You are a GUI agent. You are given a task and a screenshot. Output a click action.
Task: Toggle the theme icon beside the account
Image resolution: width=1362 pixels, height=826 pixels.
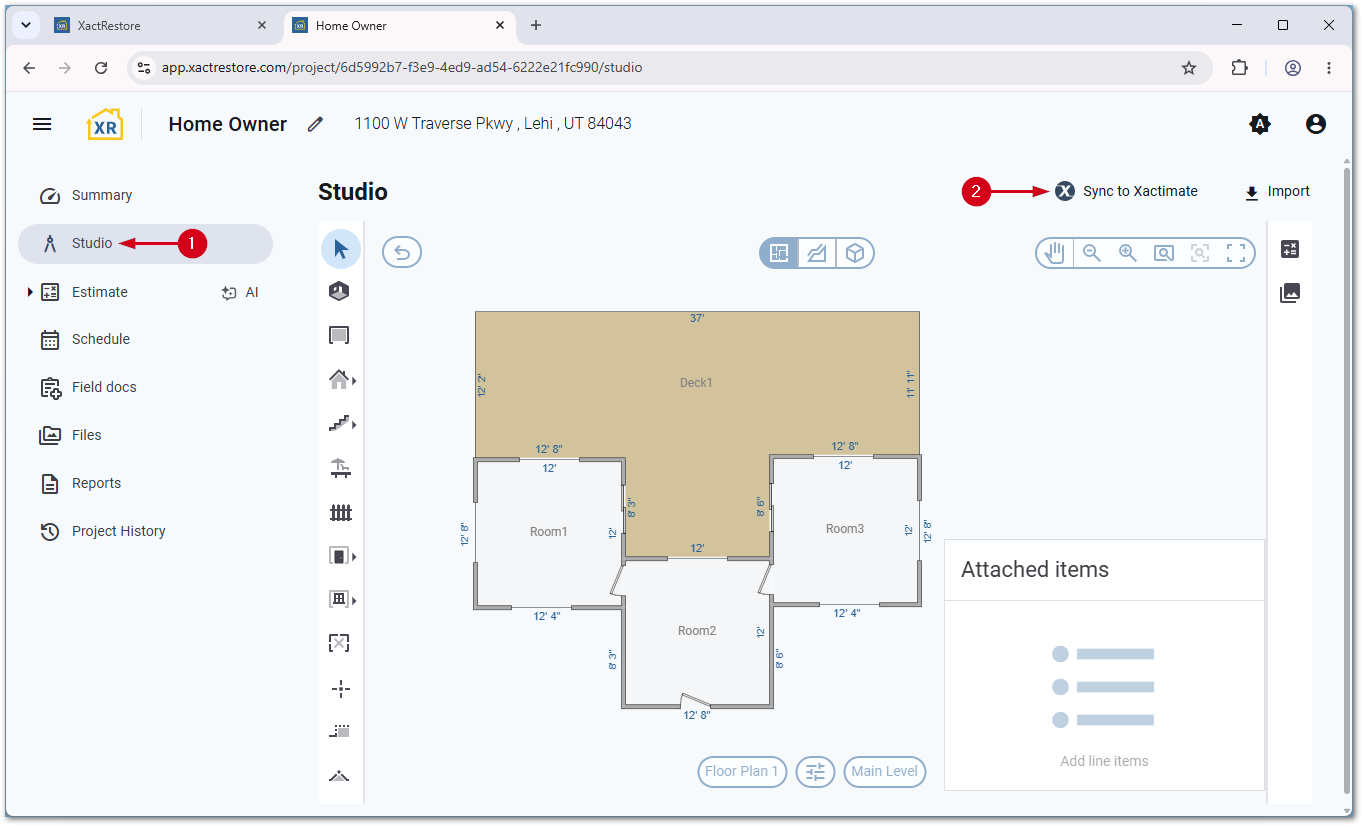point(1260,124)
